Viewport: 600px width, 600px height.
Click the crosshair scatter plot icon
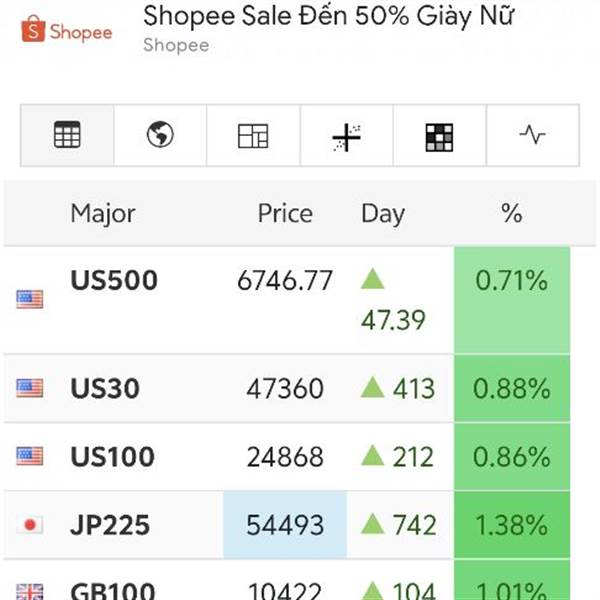point(346,136)
